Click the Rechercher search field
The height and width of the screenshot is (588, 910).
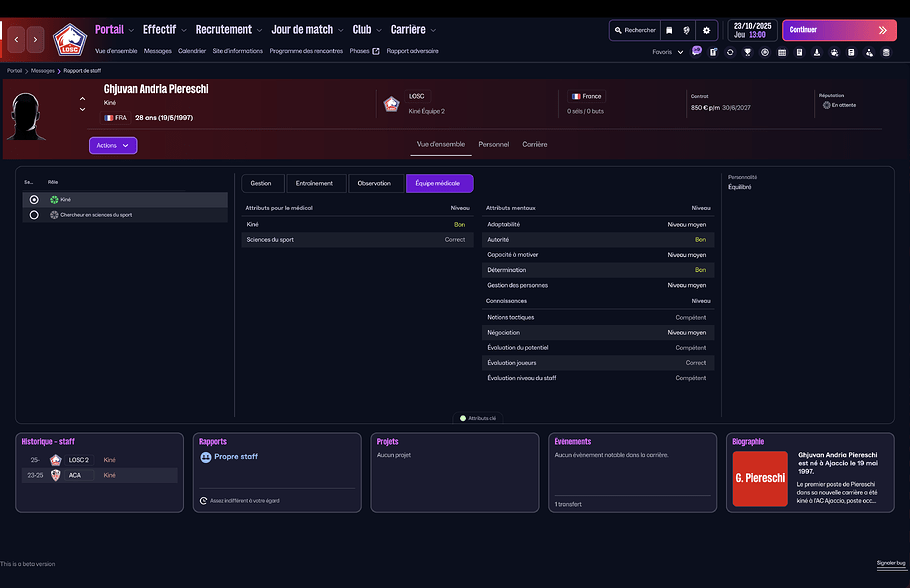(x=634, y=31)
